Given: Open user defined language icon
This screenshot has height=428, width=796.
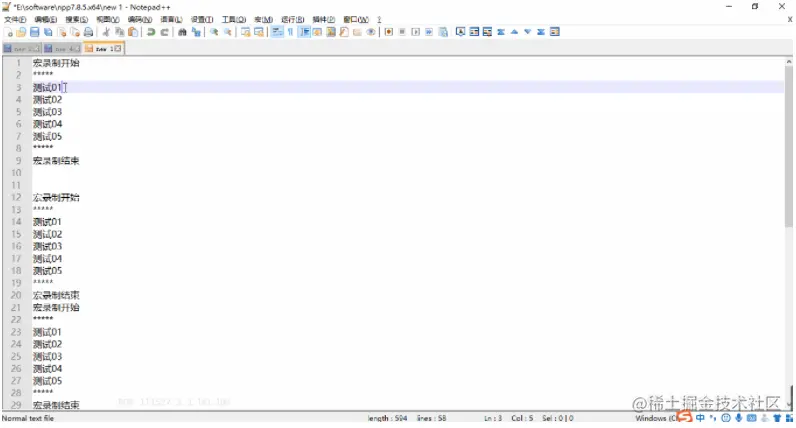Looking at the screenshot, I should [x=317, y=32].
